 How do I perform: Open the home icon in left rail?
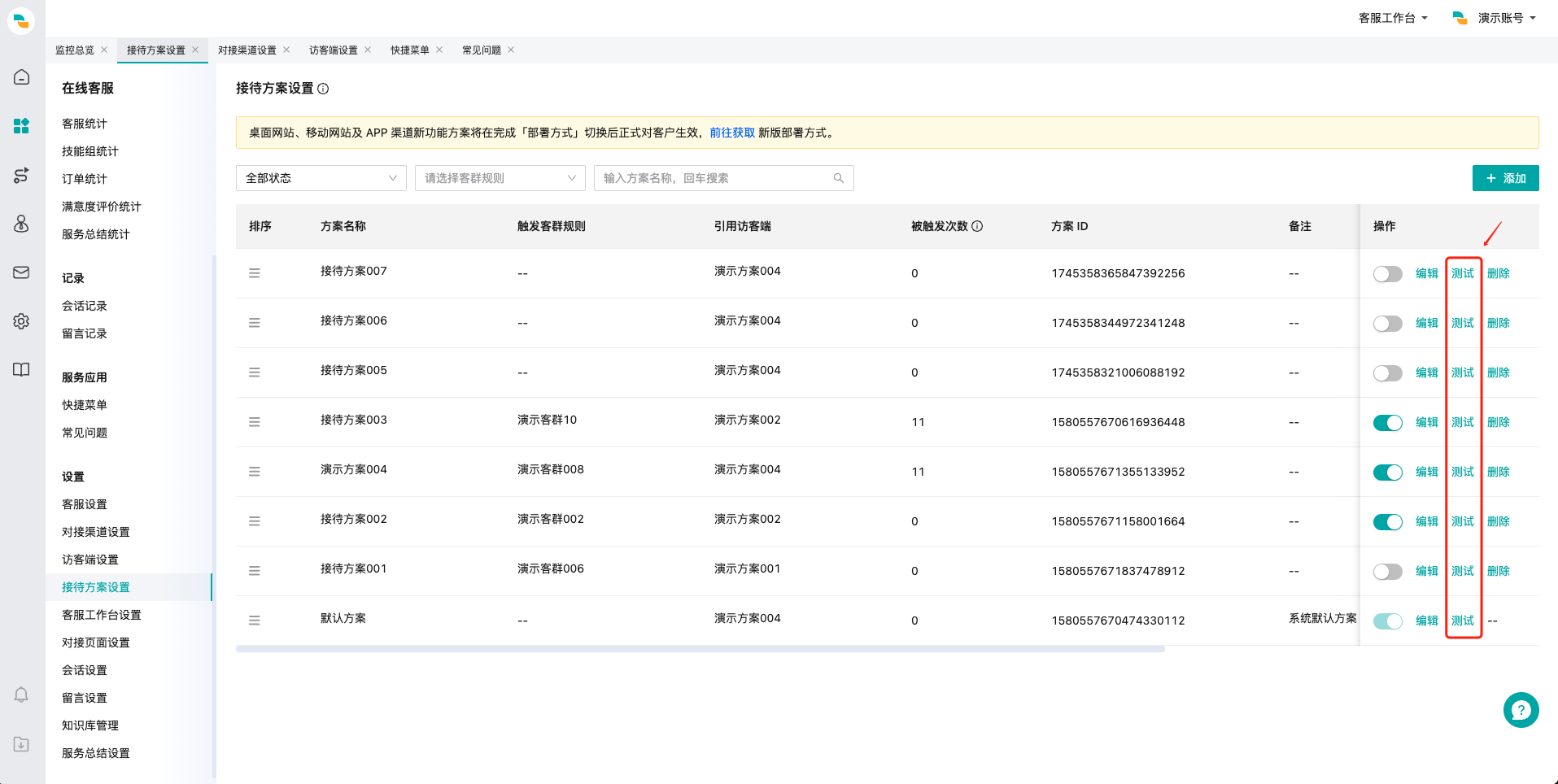tap(22, 77)
